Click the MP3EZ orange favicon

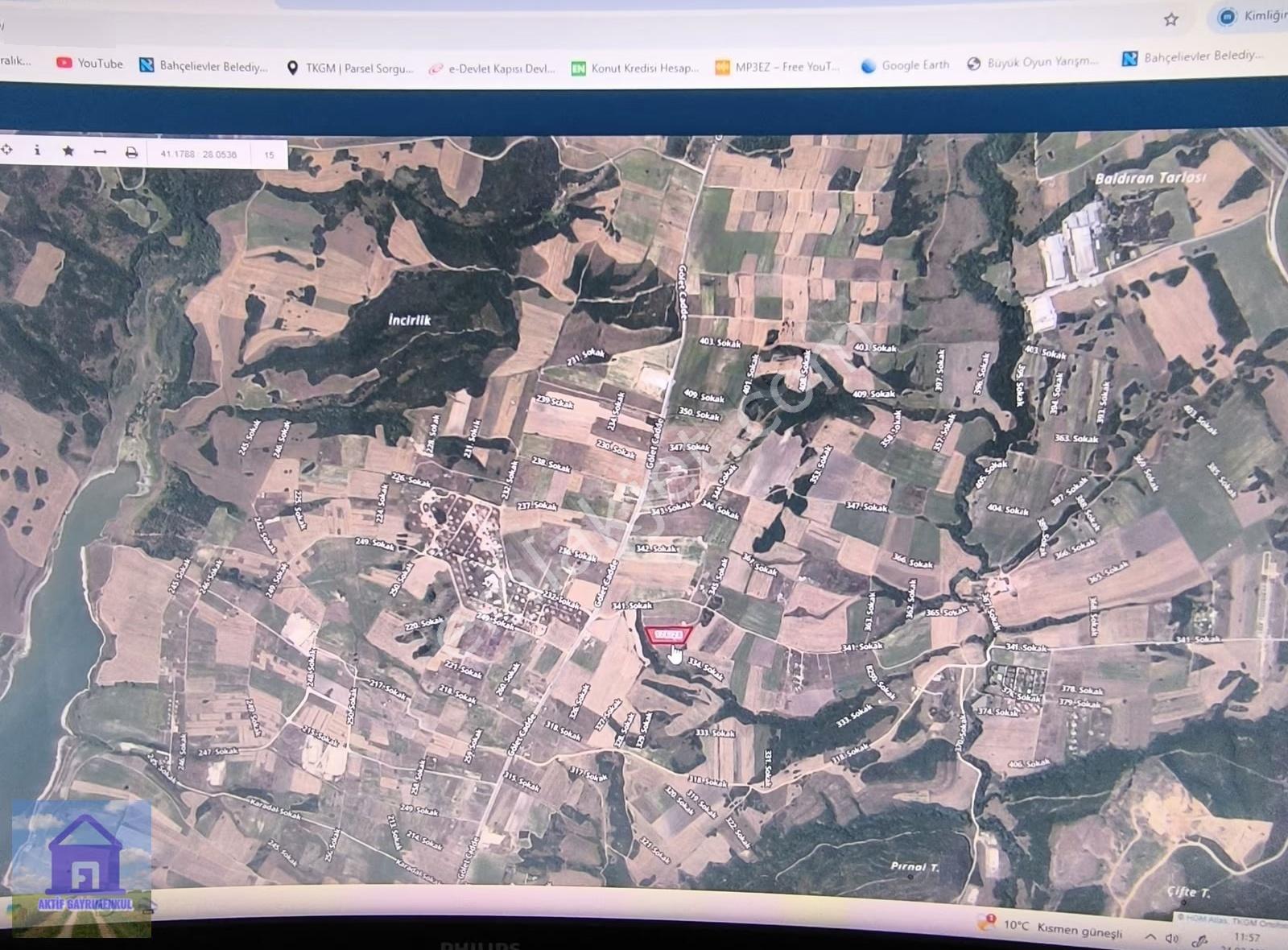[x=722, y=67]
